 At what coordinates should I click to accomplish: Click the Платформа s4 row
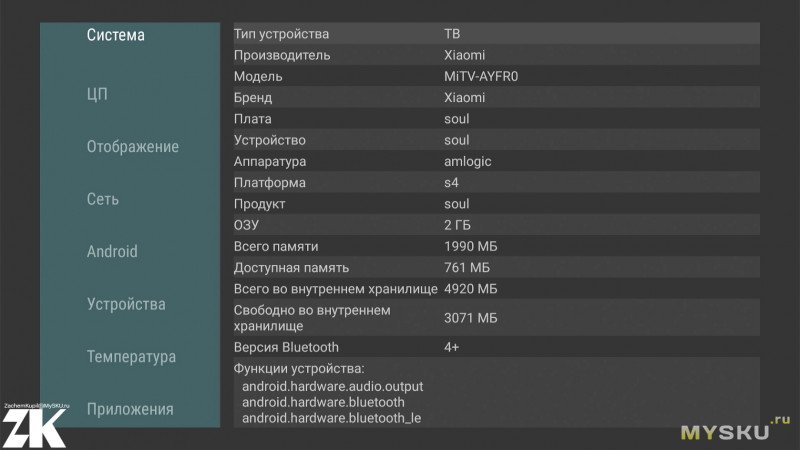pos(496,183)
